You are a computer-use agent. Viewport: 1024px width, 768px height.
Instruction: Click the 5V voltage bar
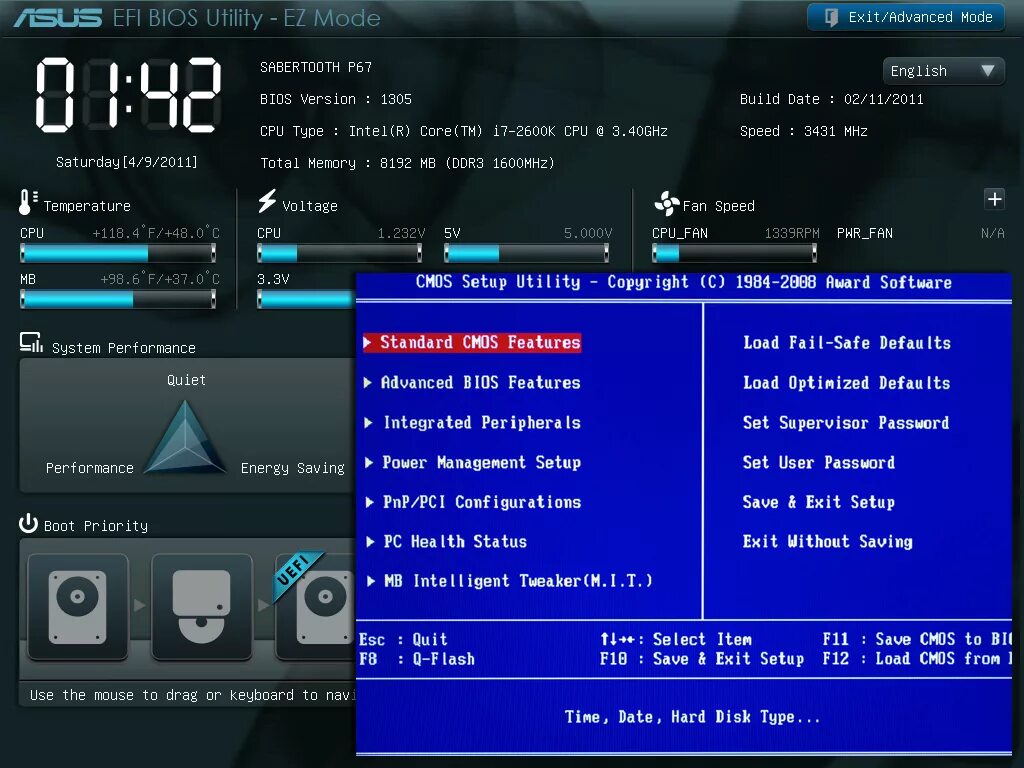pos(526,253)
